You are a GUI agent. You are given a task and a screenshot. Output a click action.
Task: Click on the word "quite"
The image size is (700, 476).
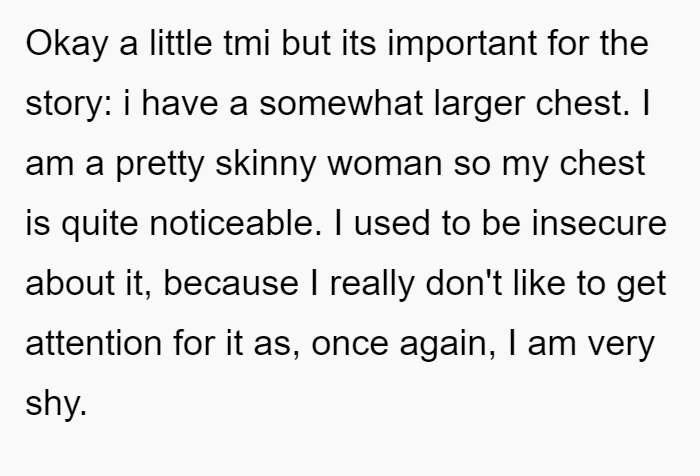[100, 225]
